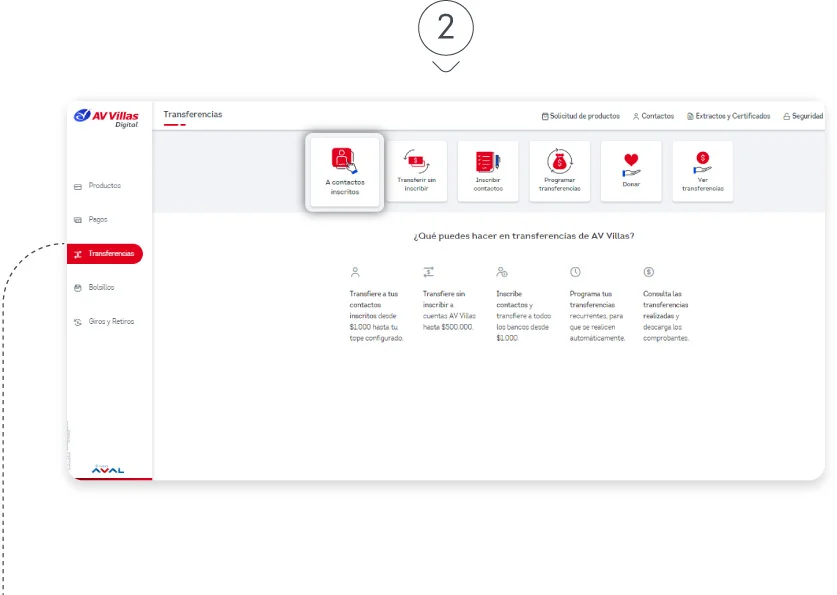Click the down chevron below step 2
837x595 pixels.
pyautogui.click(x=446, y=67)
